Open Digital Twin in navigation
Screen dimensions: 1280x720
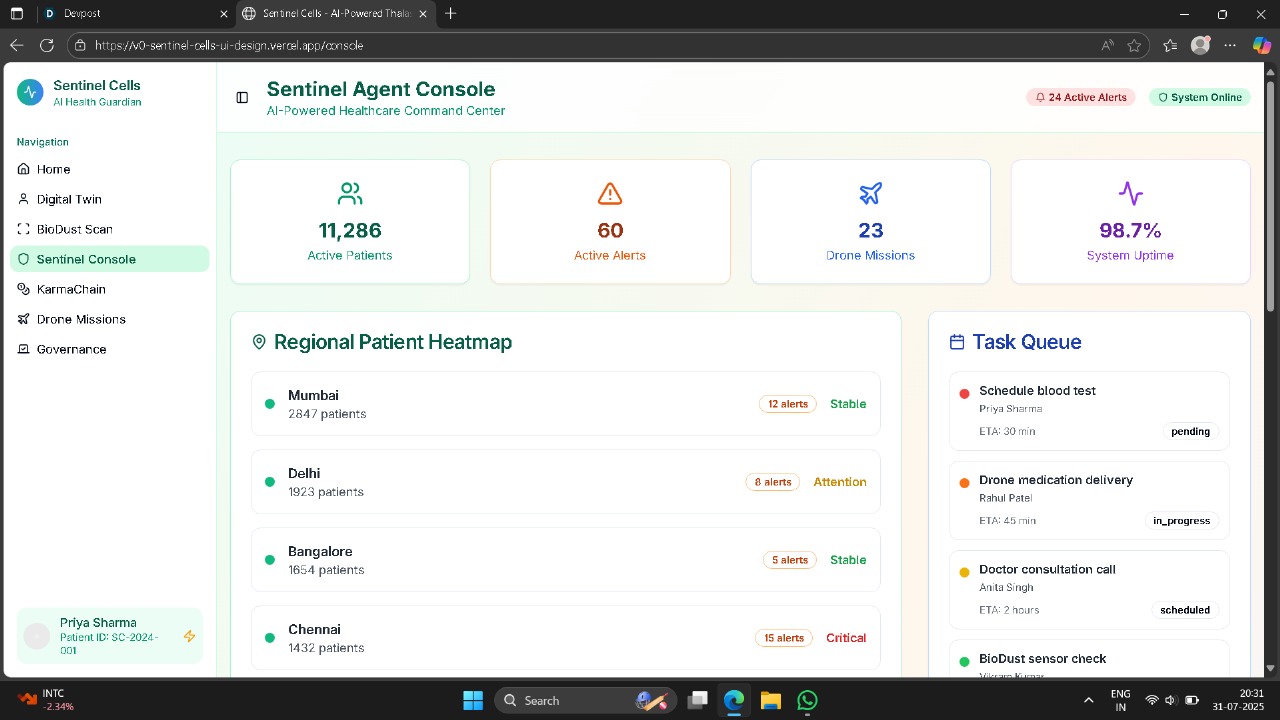(110, 199)
